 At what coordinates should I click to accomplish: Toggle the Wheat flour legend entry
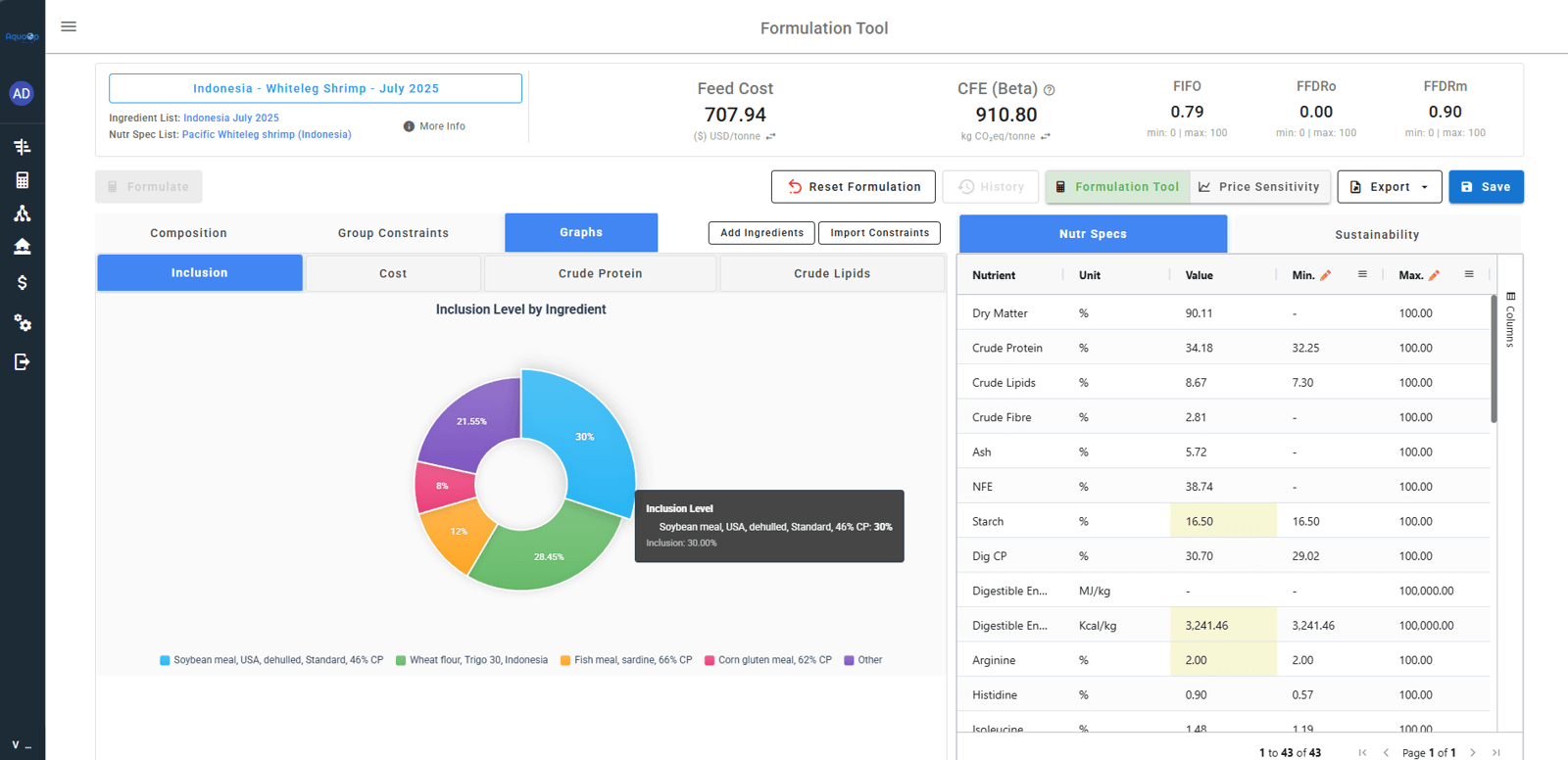[x=471, y=660]
